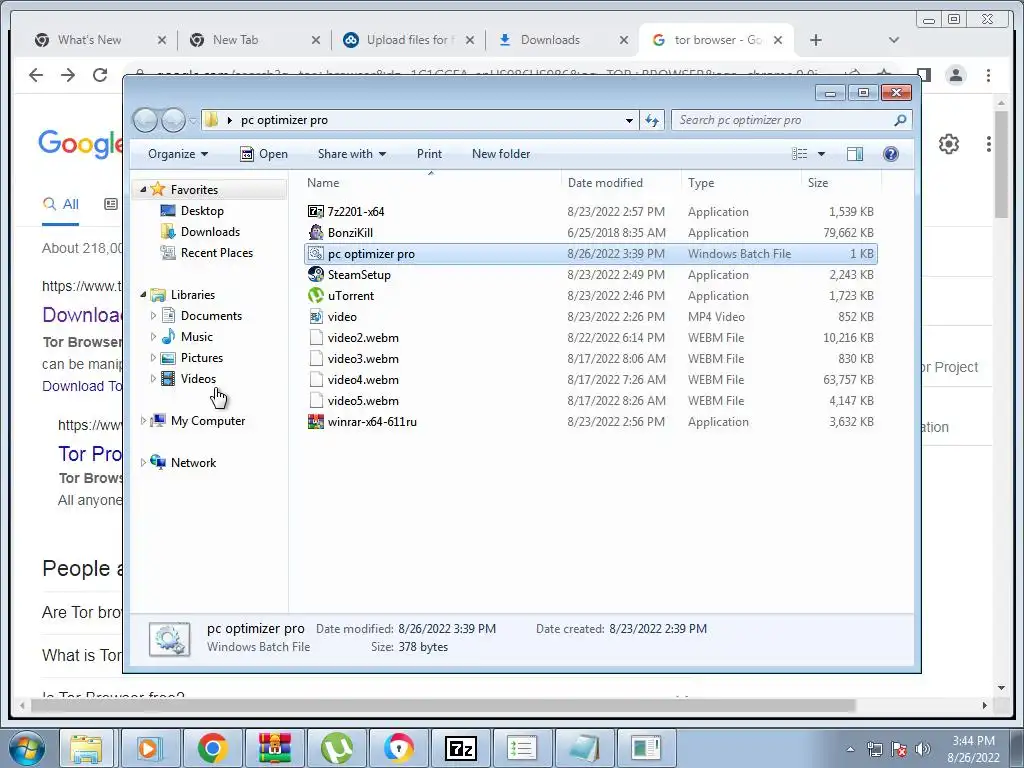Click Chrome's reload page button
Viewport: 1024px width, 768px height.
pos(100,75)
